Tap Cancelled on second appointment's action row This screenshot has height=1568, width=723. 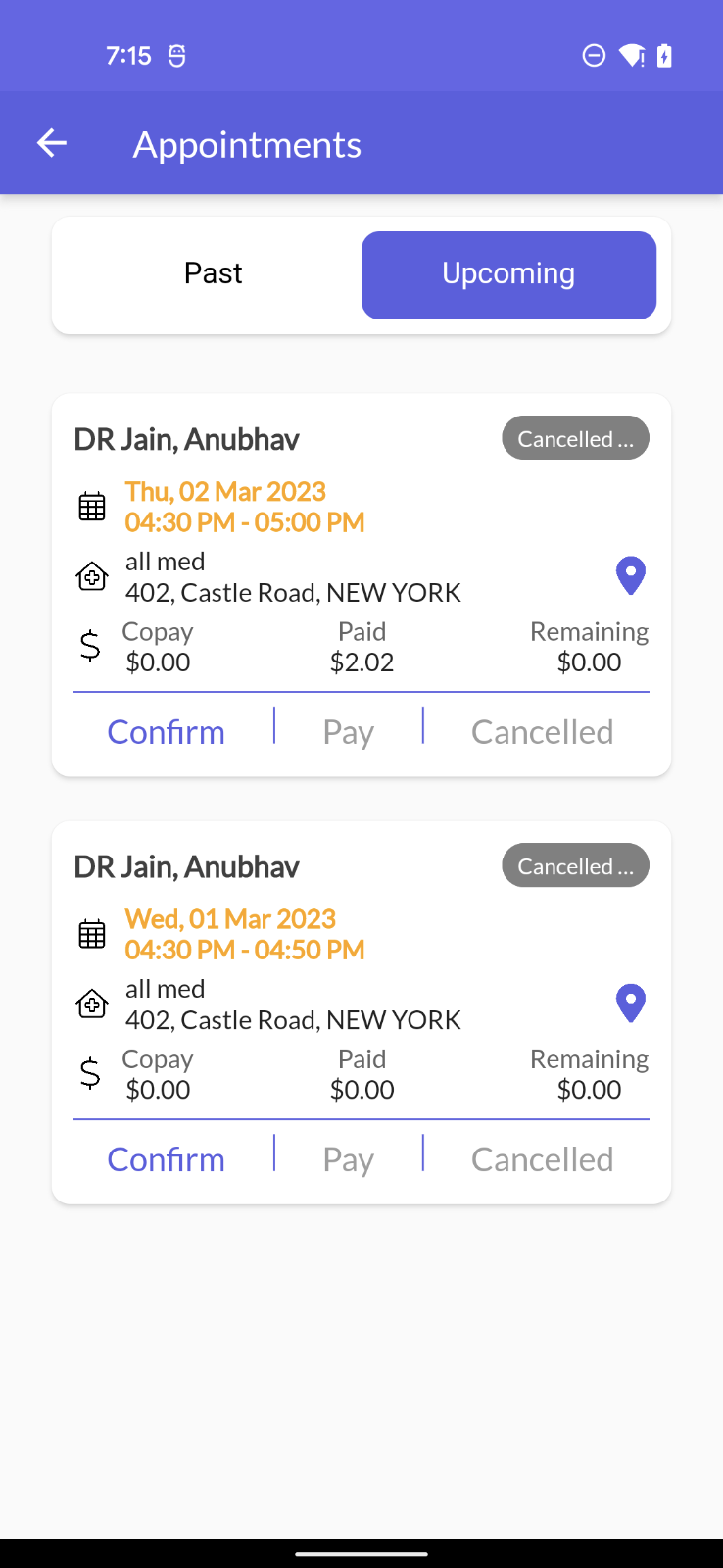click(543, 1159)
